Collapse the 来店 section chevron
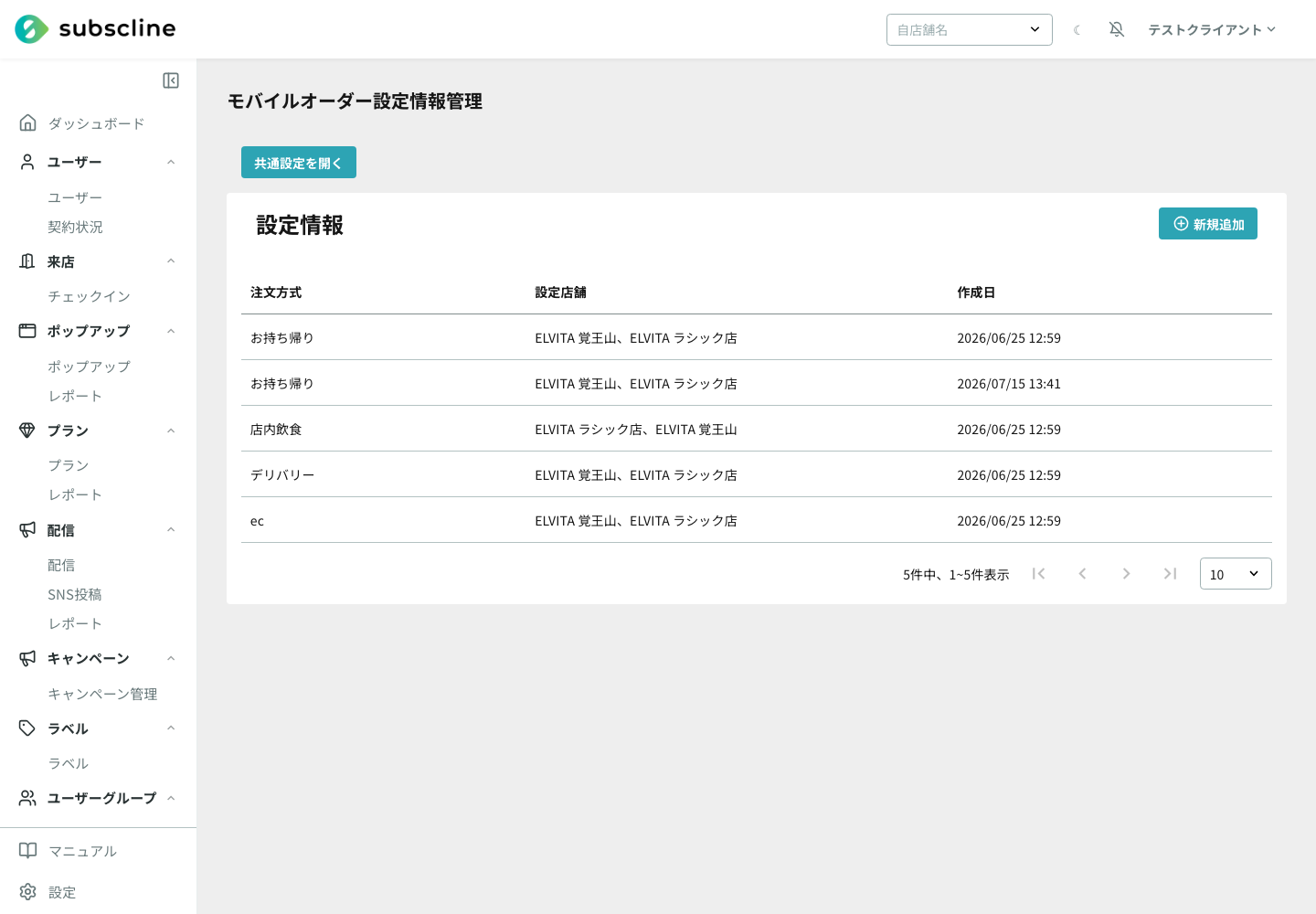Image resolution: width=1316 pixels, height=914 pixels. [x=171, y=261]
